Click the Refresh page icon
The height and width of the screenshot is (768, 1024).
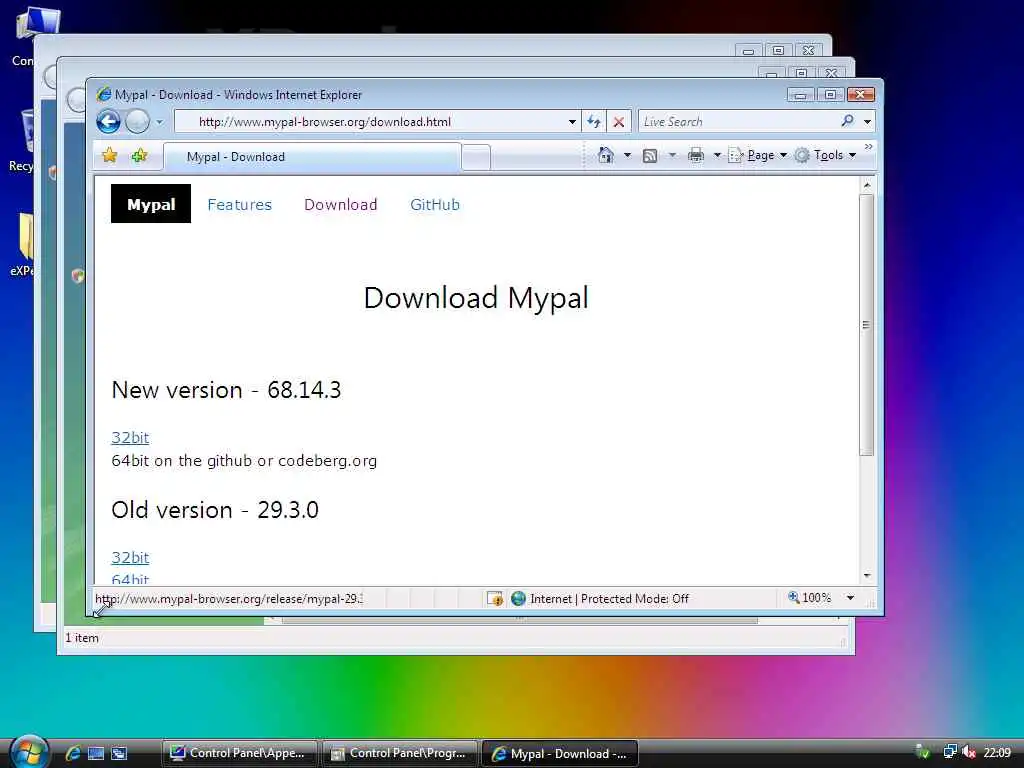[594, 121]
